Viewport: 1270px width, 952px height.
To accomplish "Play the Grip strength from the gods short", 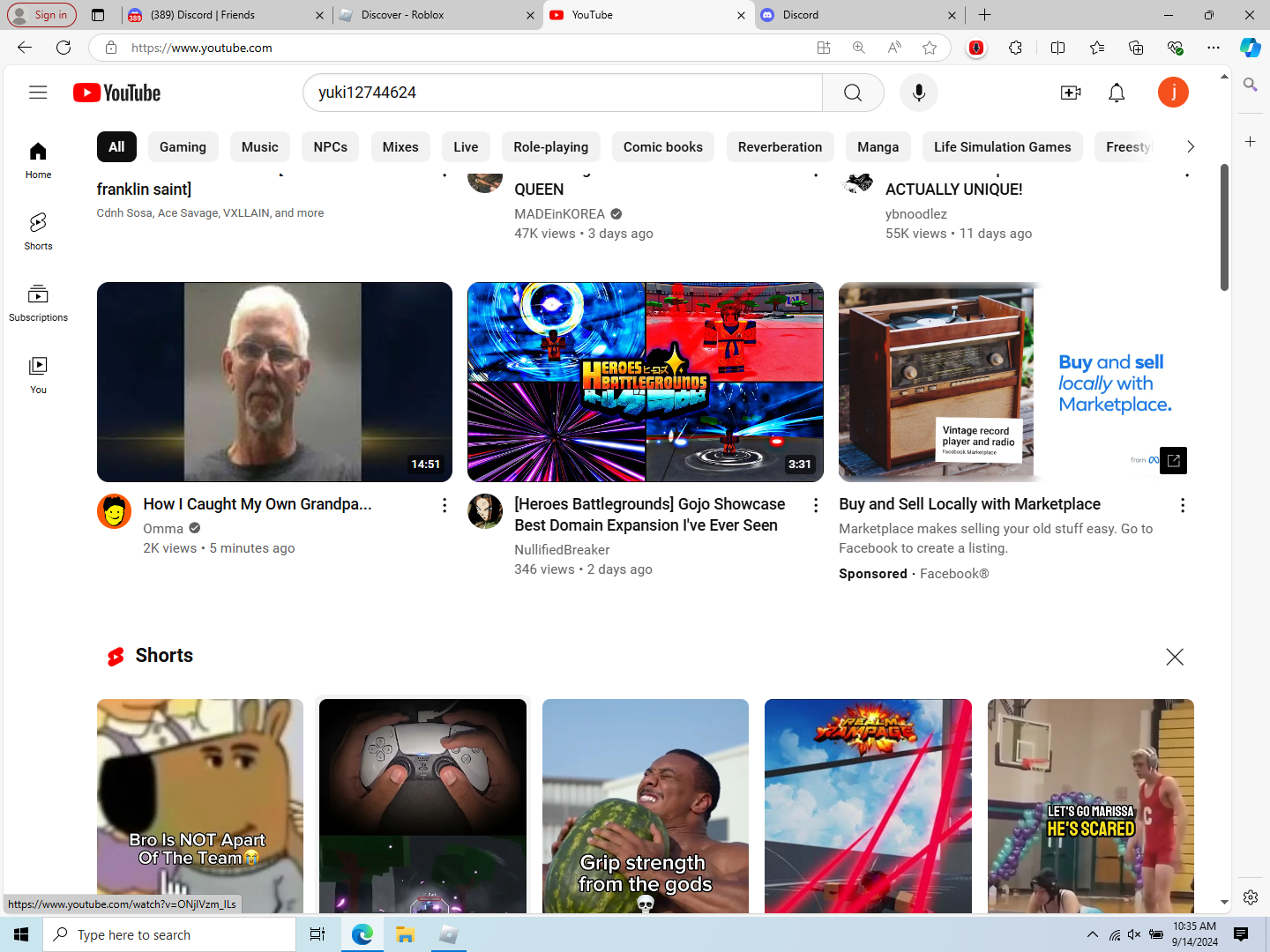I will [x=646, y=806].
